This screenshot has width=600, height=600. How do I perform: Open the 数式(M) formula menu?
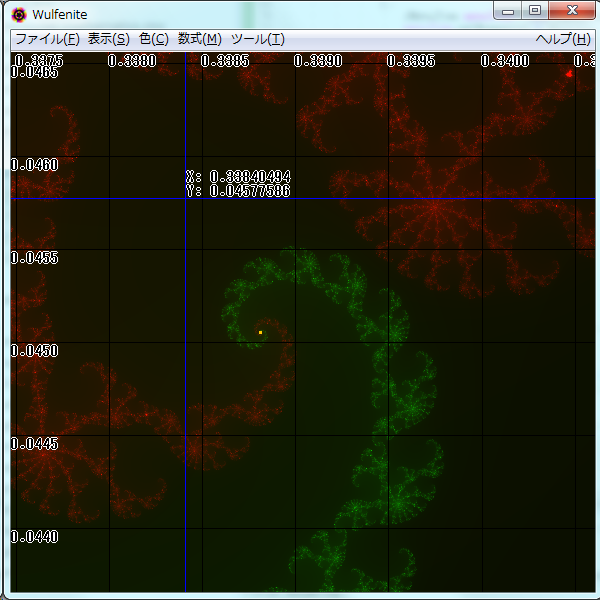[x=199, y=39]
